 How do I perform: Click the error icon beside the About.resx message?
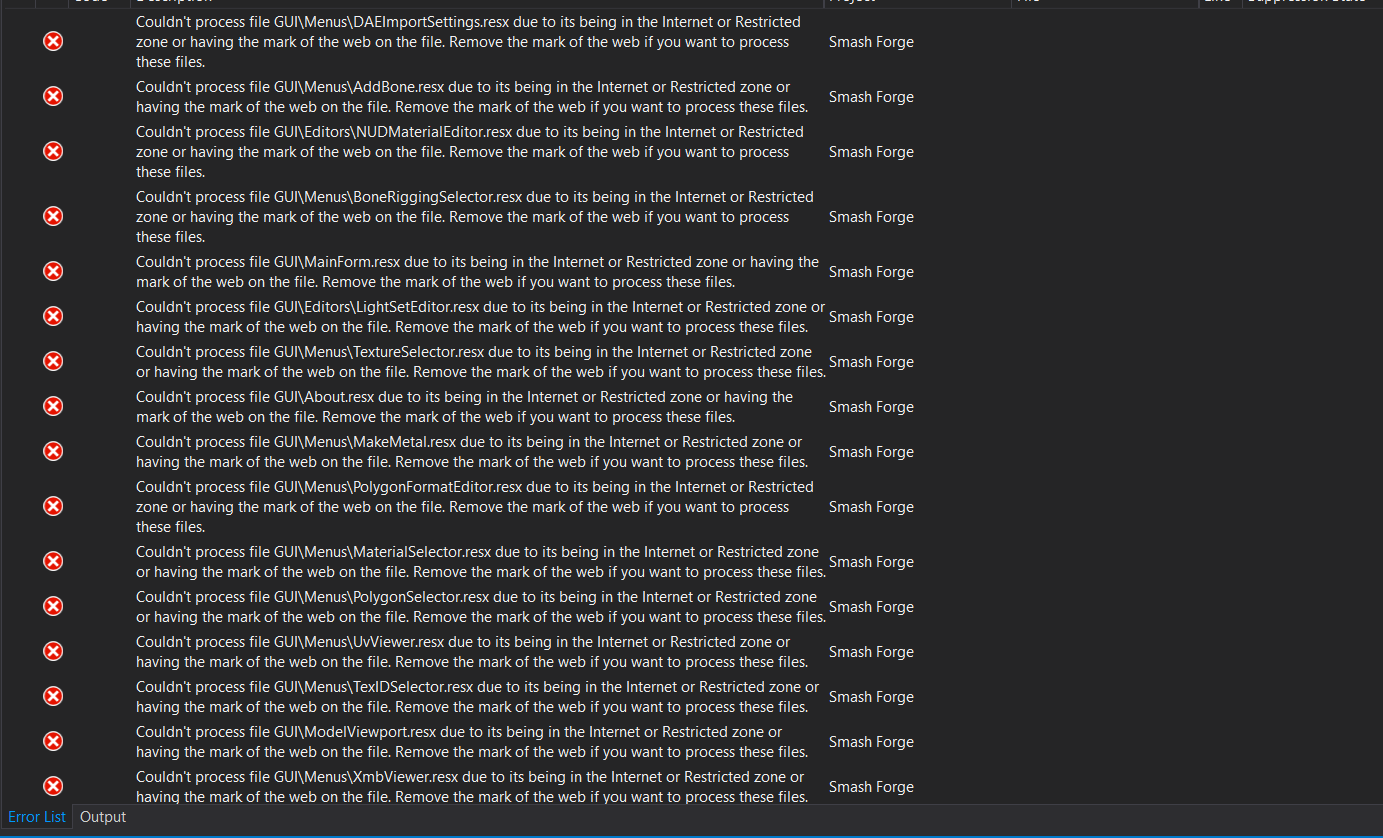tap(52, 406)
